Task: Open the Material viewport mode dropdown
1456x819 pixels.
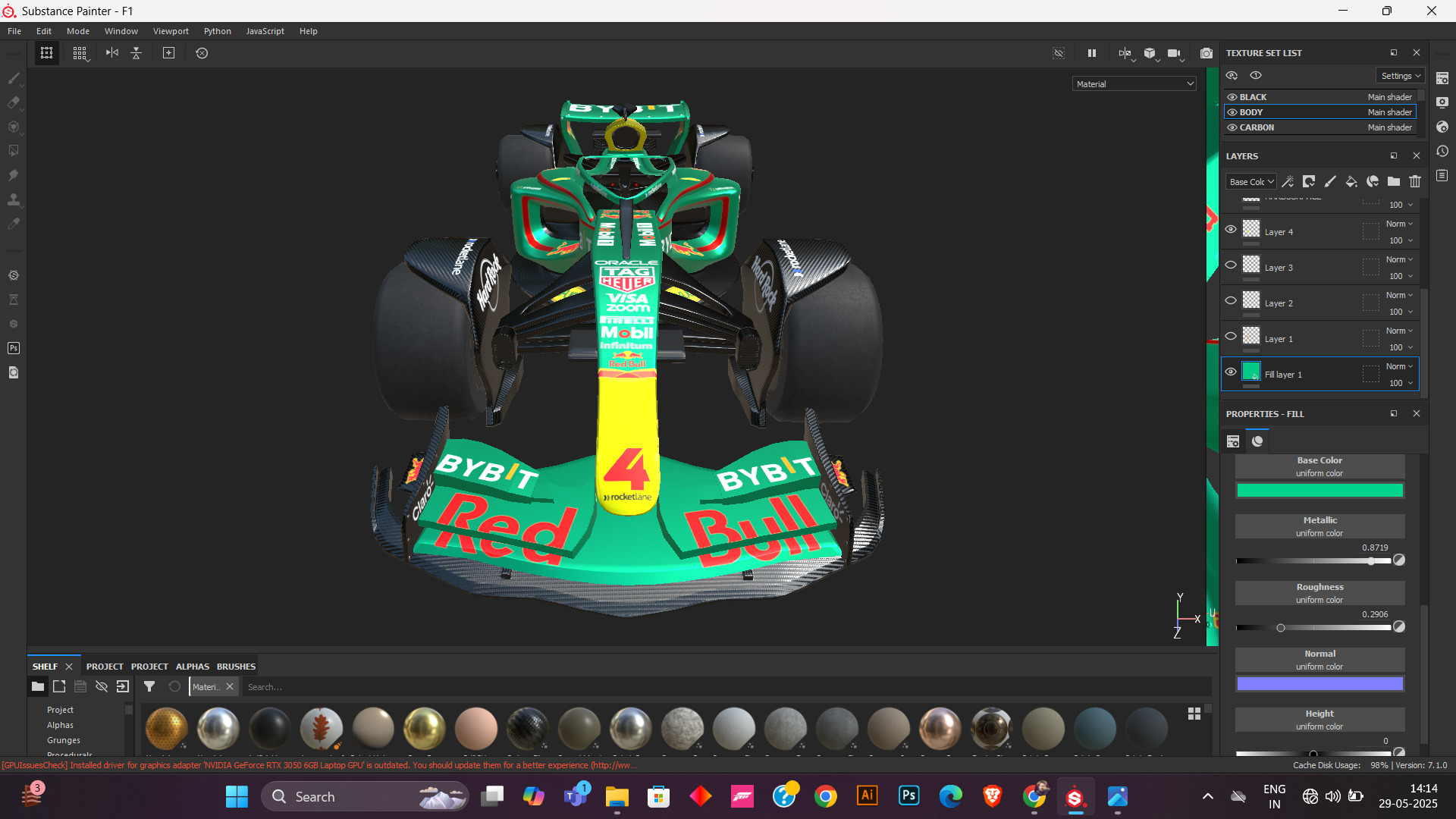Action: point(1134,84)
